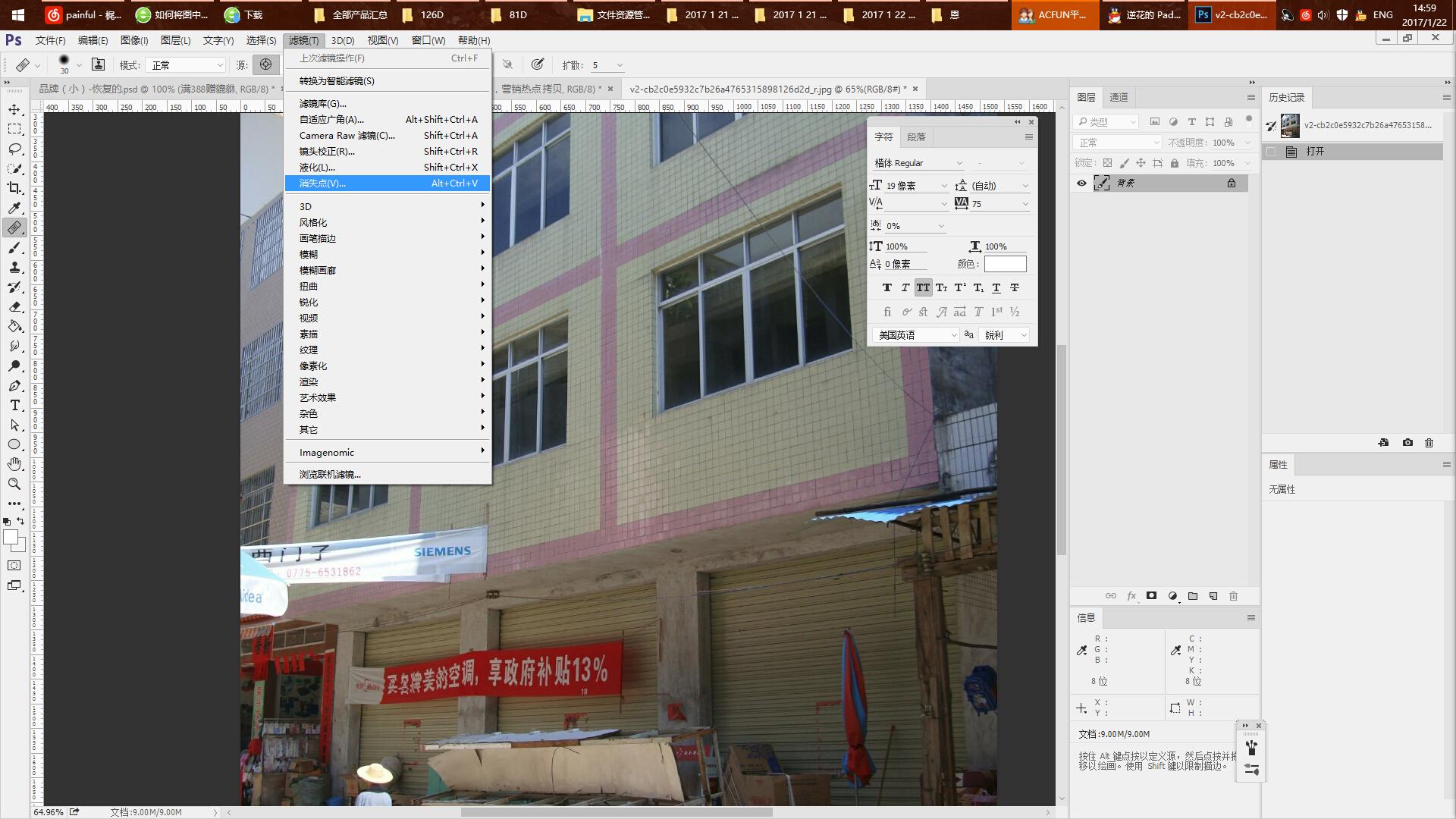Image resolution: width=1456 pixels, height=819 pixels.
Task: Select the Lasso tool
Action: pos(14,149)
